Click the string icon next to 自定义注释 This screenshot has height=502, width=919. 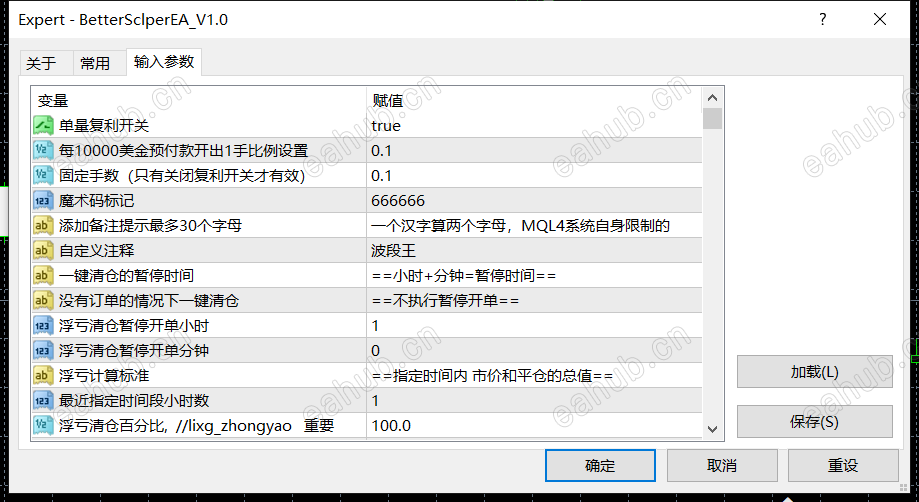[x=43, y=251]
